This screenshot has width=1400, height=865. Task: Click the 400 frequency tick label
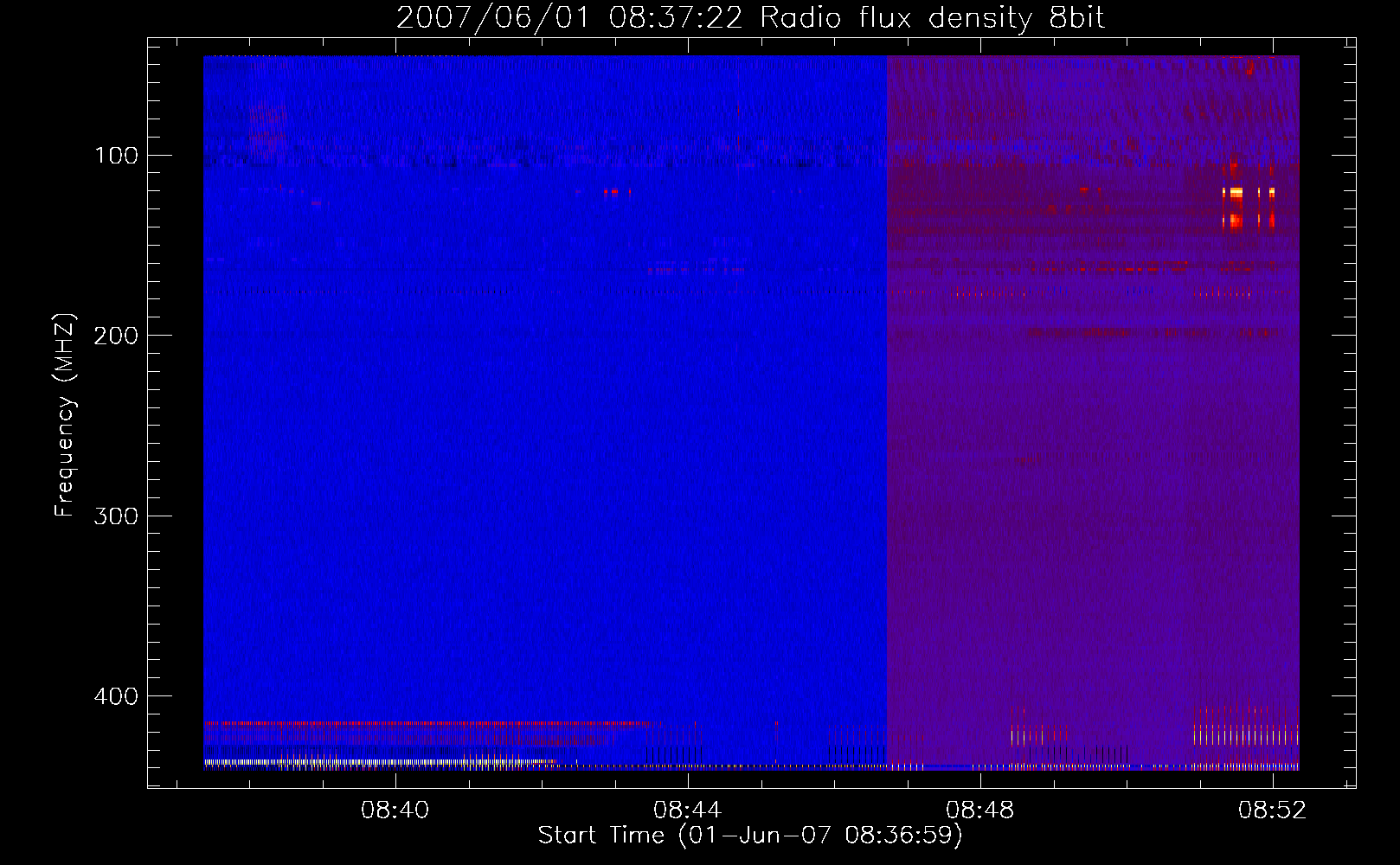tap(116, 696)
